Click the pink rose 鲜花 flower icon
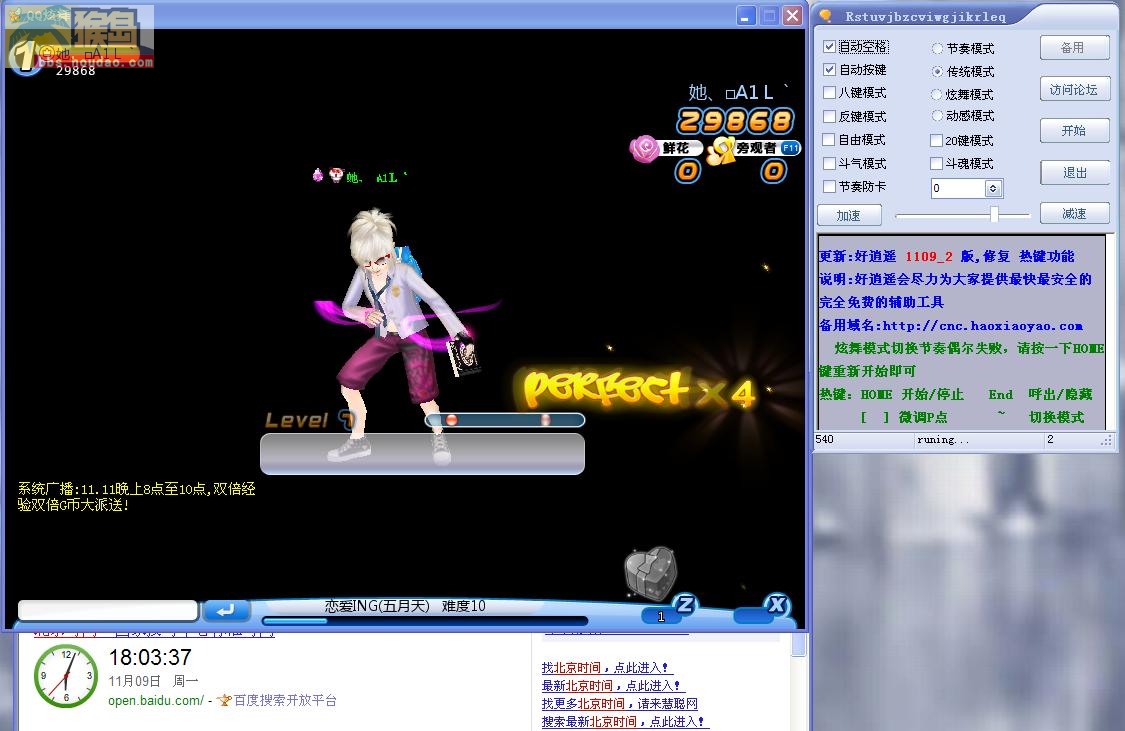1125x731 pixels. click(x=644, y=149)
